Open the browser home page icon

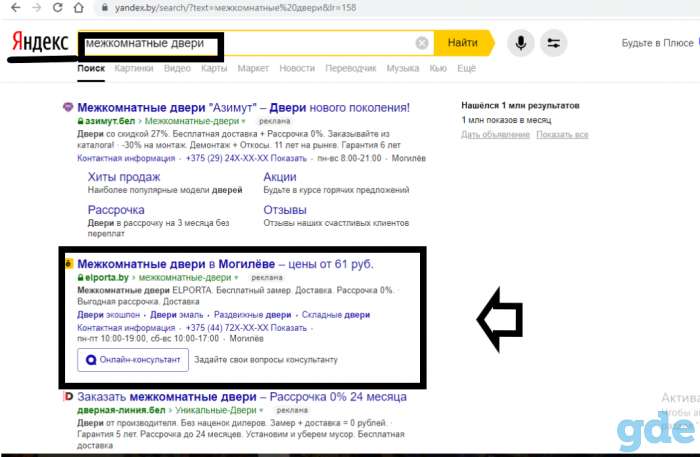[79, 8]
